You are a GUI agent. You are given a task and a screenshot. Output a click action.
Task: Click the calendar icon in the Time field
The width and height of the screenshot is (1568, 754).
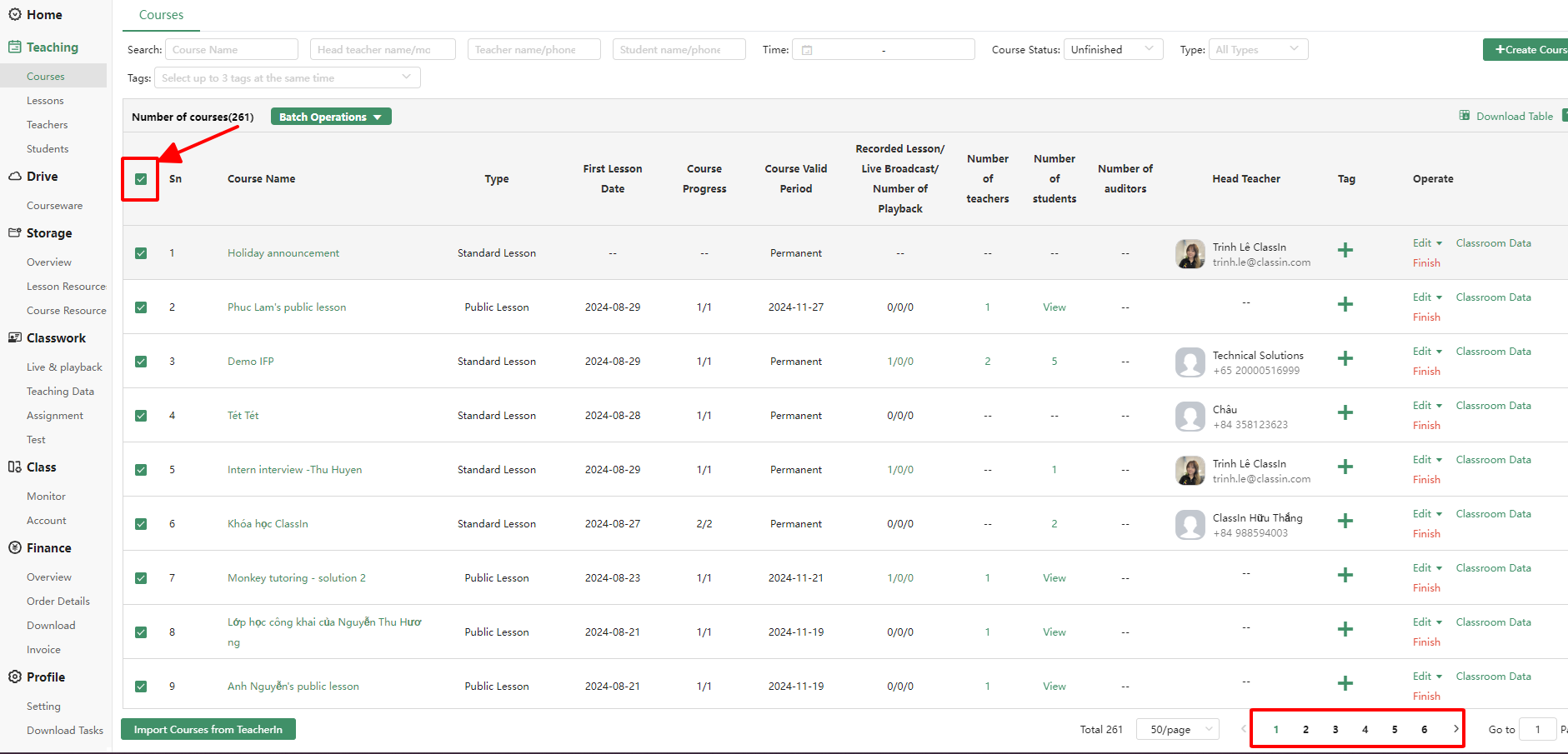click(807, 50)
